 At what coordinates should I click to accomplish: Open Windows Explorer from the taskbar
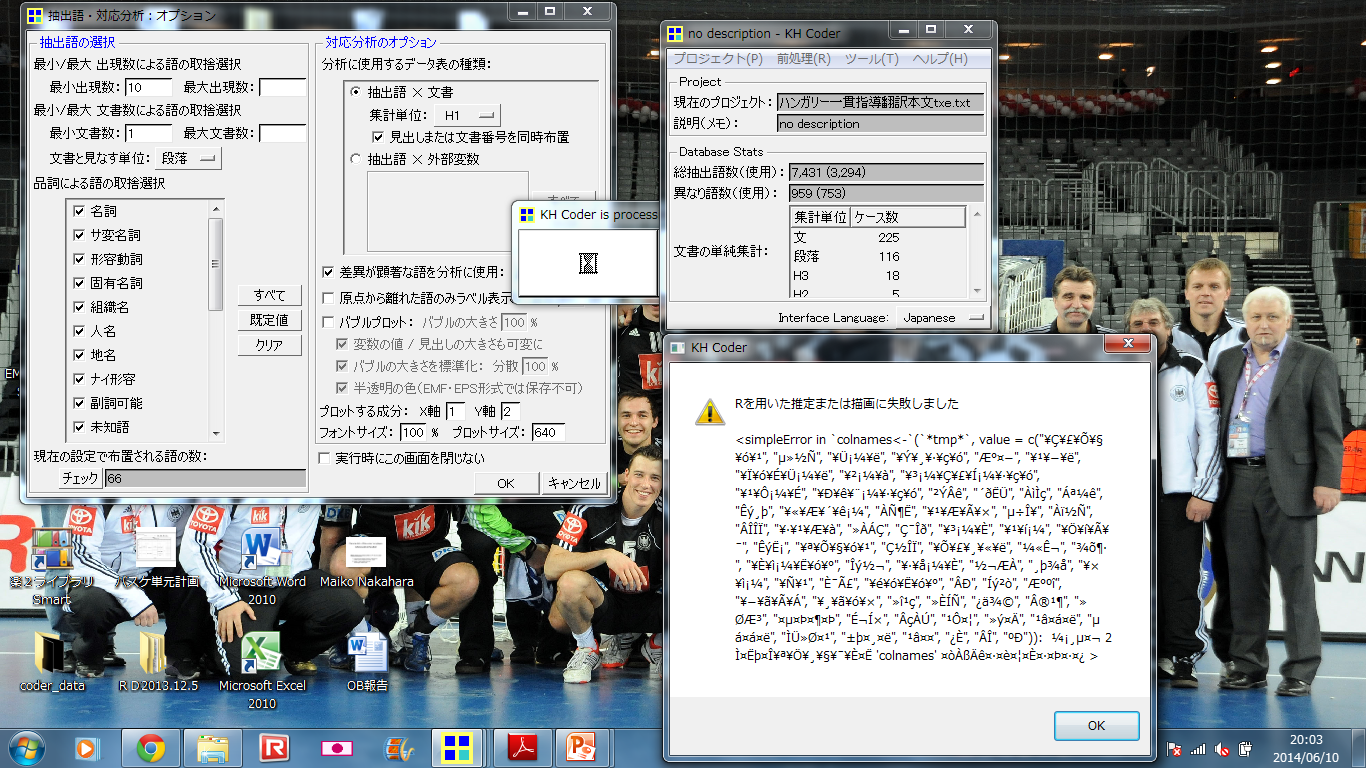coord(213,747)
